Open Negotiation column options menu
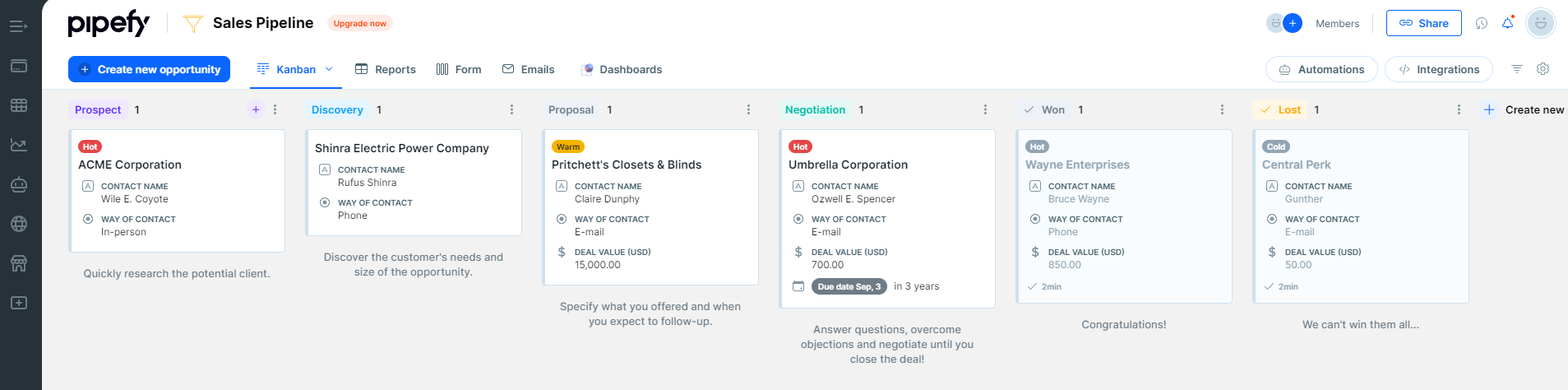Screen dimensions: 1568x390 click(x=986, y=109)
